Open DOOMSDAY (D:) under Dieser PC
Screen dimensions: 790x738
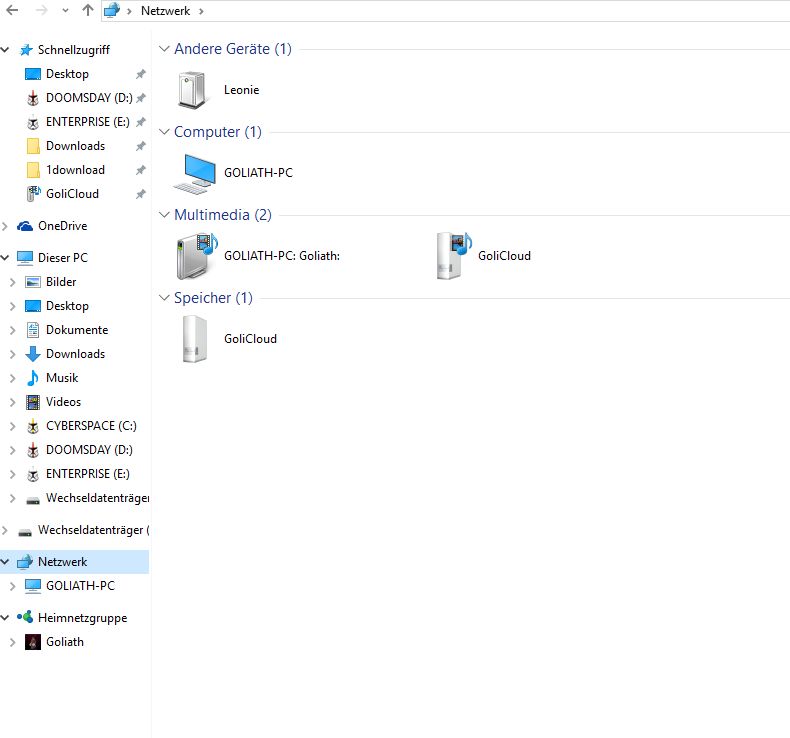(89, 450)
